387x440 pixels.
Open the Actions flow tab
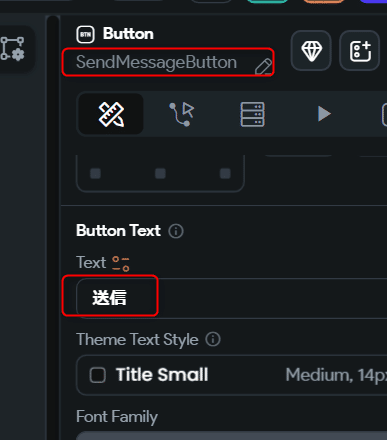click(182, 114)
